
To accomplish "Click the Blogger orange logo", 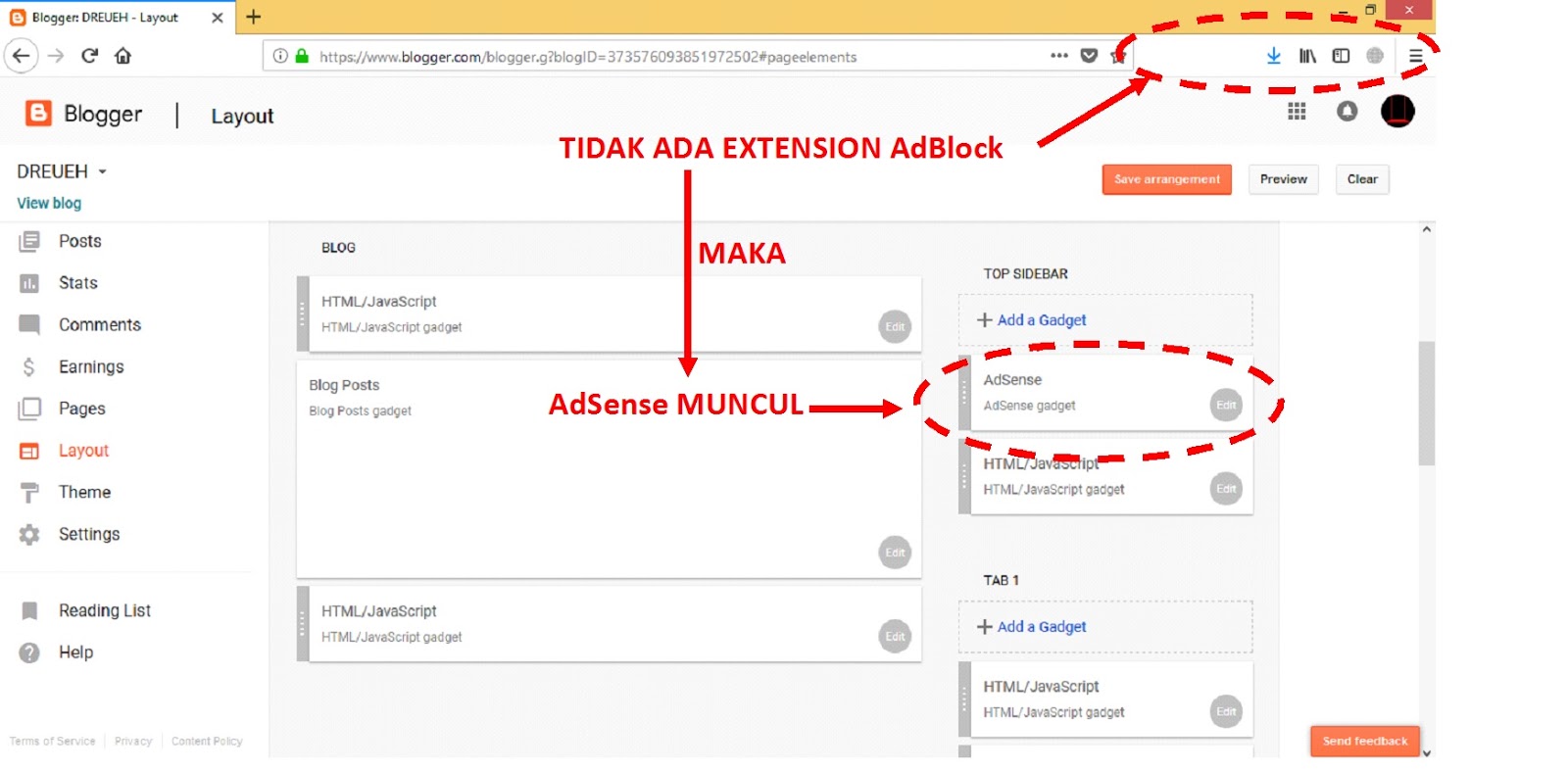I will [38, 114].
